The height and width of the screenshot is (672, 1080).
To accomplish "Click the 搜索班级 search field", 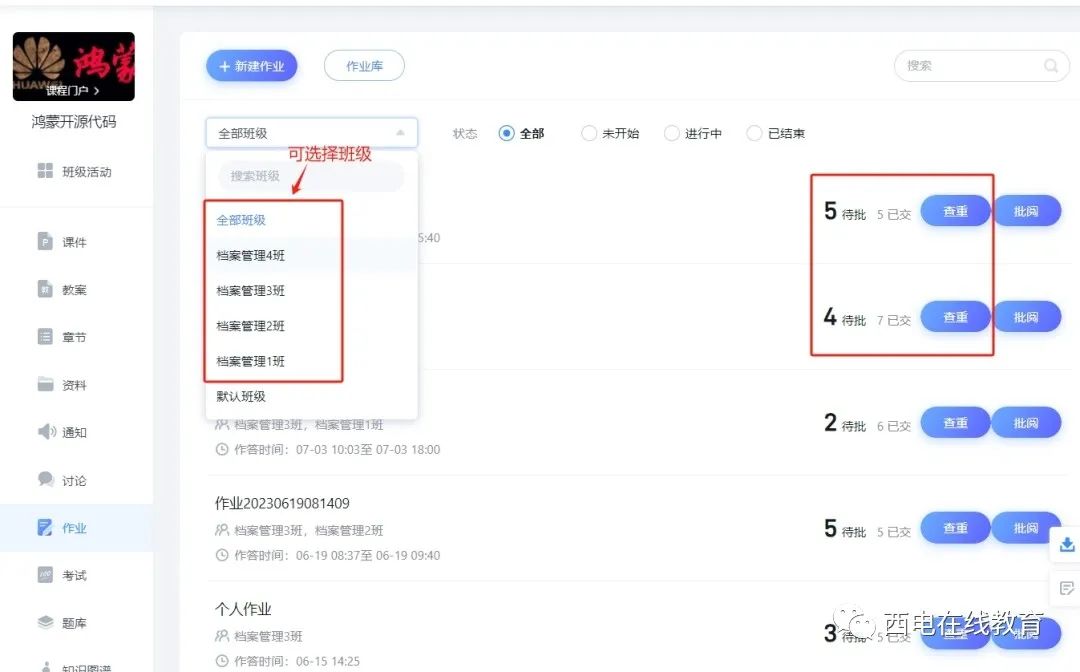I will tap(311, 176).
